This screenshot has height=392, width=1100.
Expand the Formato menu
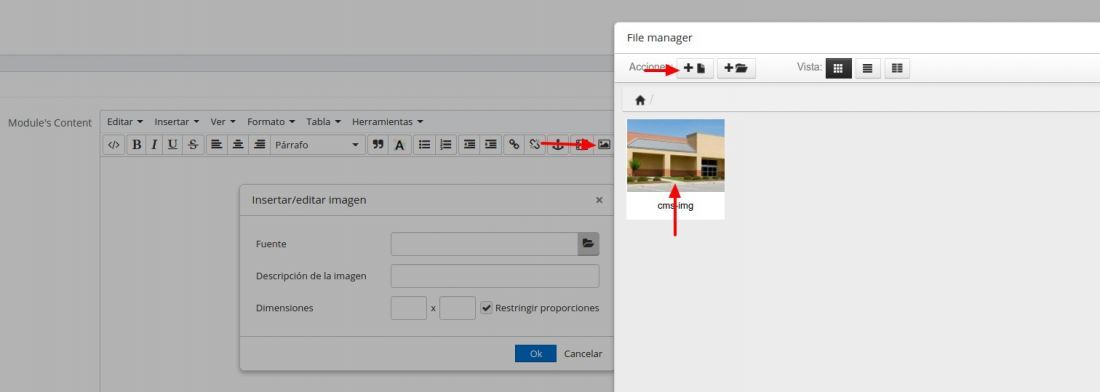click(271, 121)
